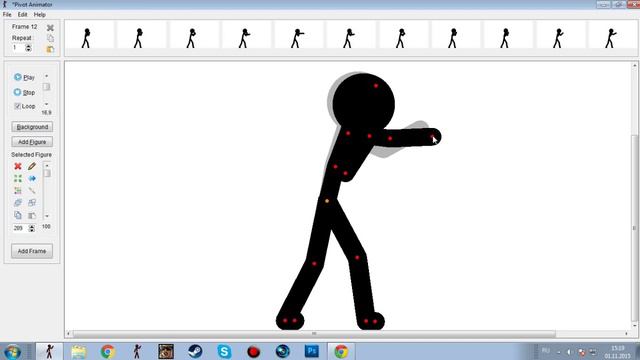The height and width of the screenshot is (360, 640).
Task: Click the playback speed slider handle
Action: click(x=47, y=87)
